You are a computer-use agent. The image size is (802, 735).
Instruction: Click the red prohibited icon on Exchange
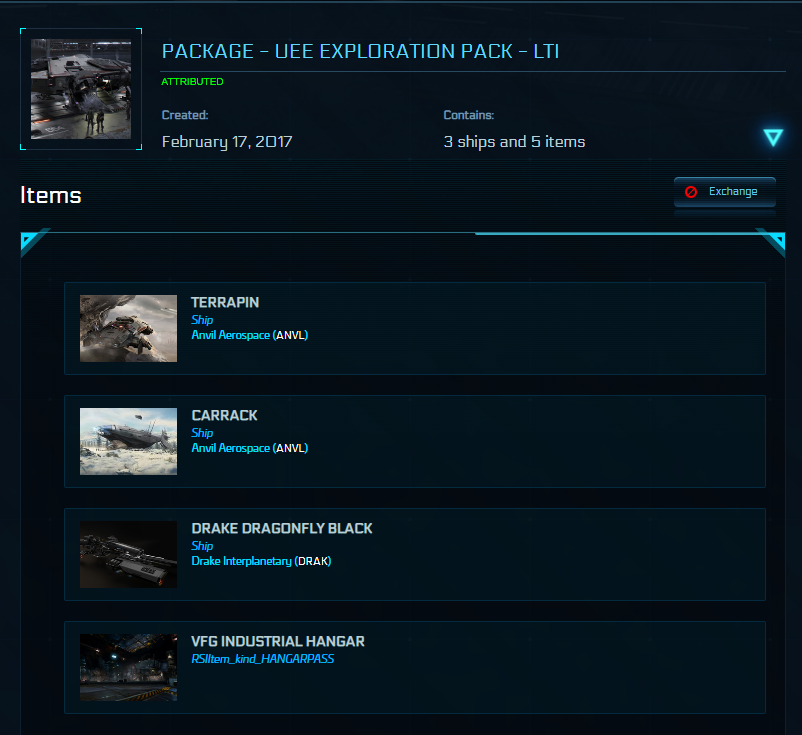(x=691, y=192)
